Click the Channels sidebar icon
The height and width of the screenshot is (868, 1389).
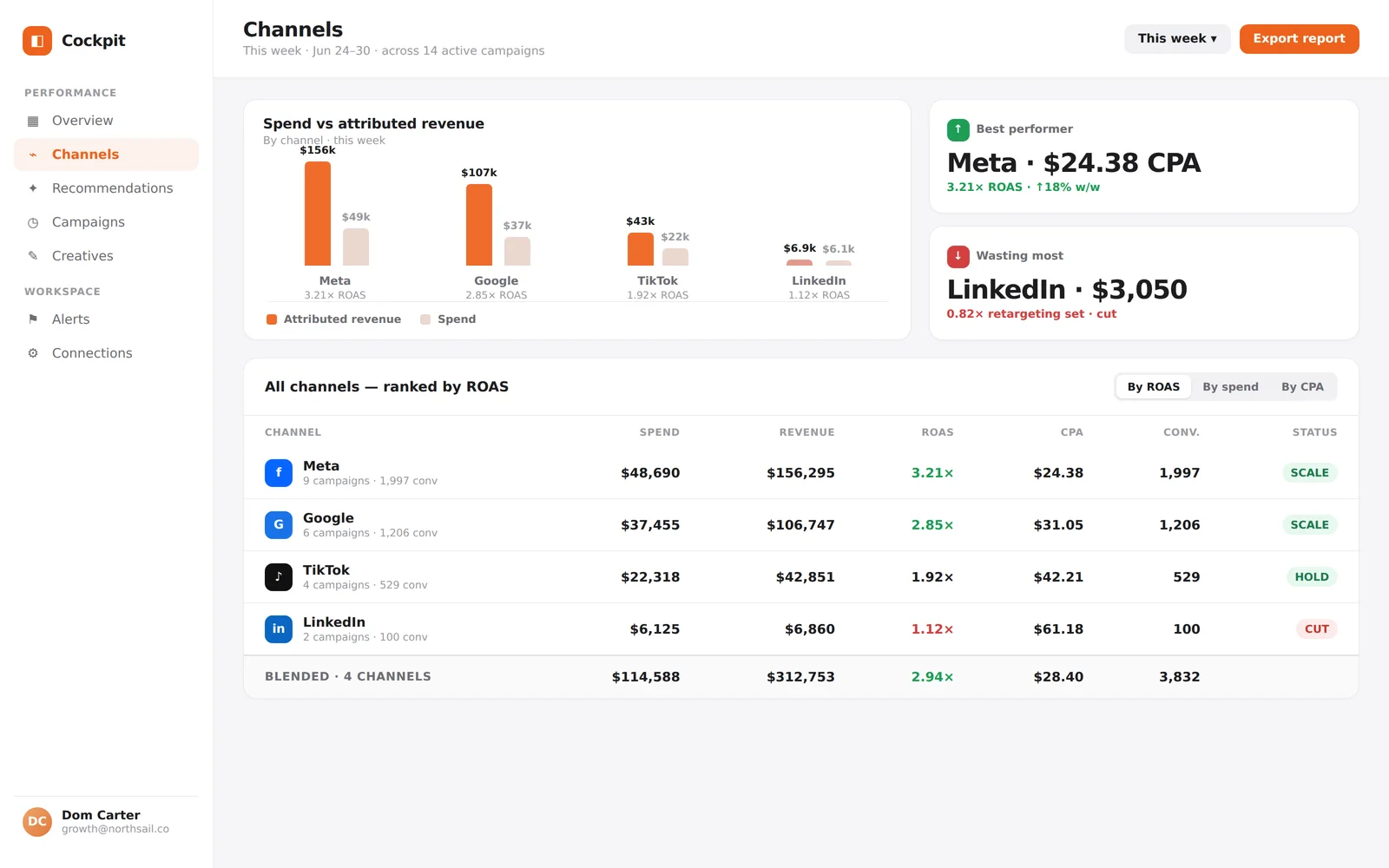coord(33,155)
